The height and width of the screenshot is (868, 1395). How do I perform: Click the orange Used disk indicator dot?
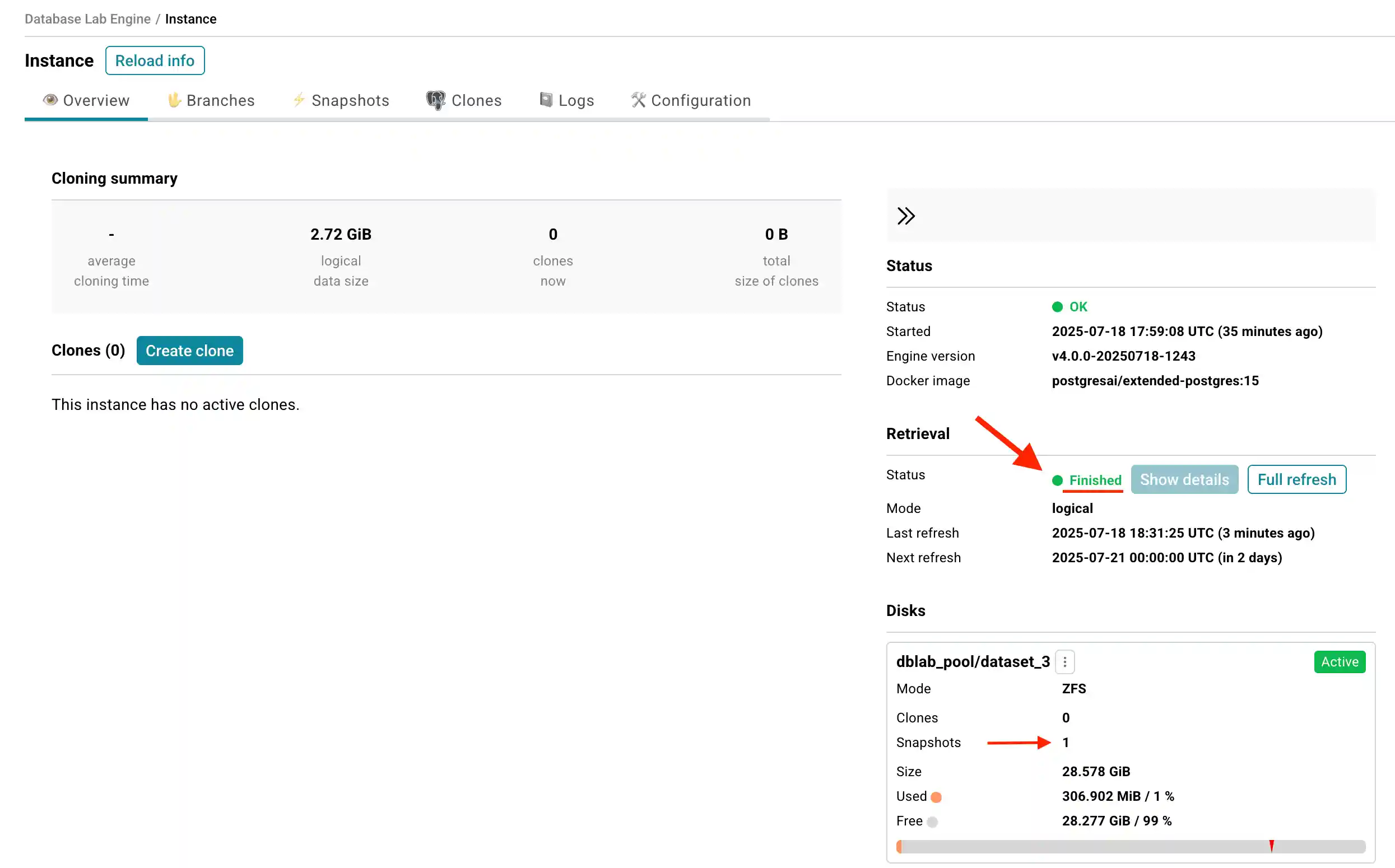click(937, 796)
